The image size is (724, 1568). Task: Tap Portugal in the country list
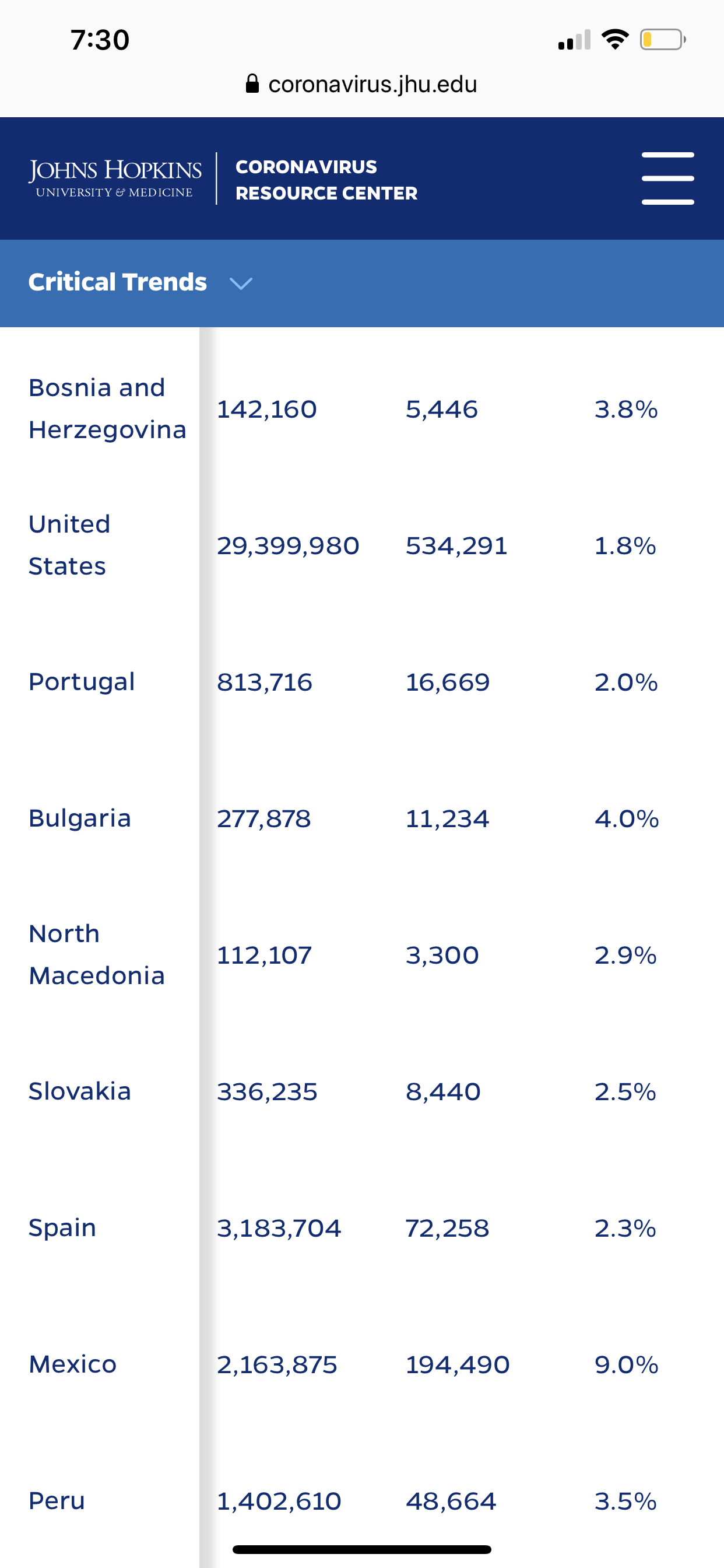pyautogui.click(x=82, y=682)
